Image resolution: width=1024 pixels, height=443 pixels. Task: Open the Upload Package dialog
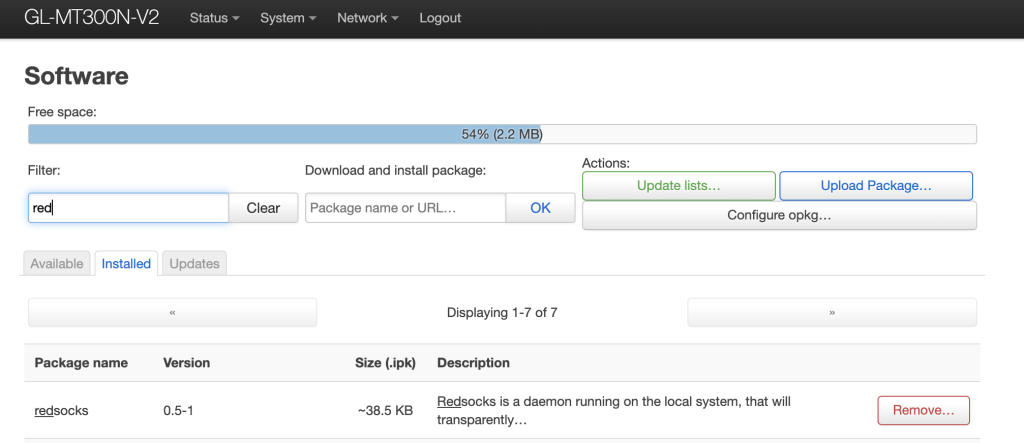[x=876, y=186]
